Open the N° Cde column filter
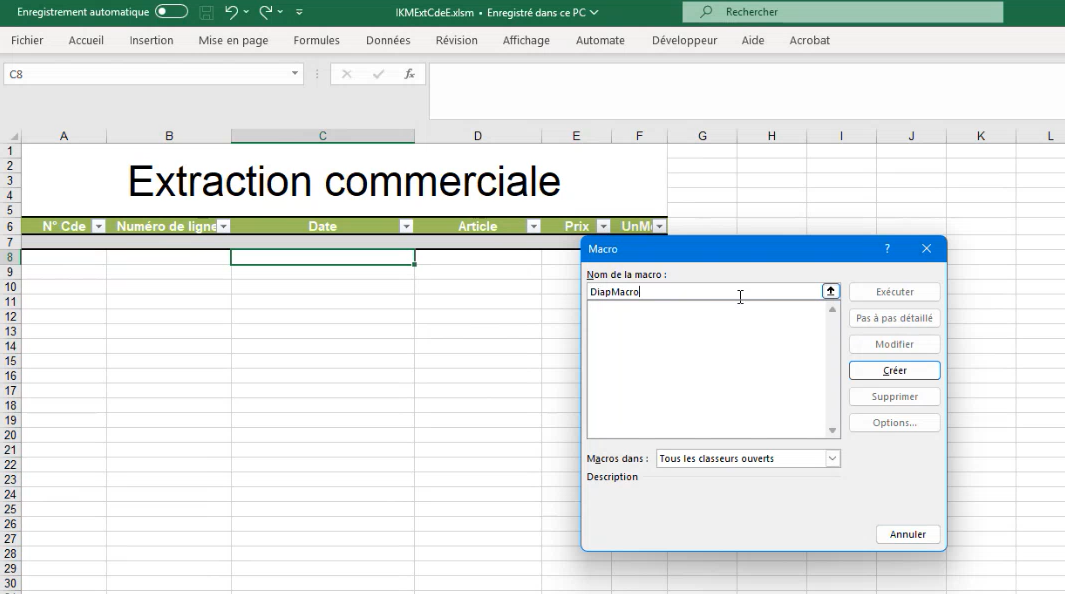Image resolution: width=1065 pixels, height=594 pixels. pyautogui.click(x=98, y=227)
